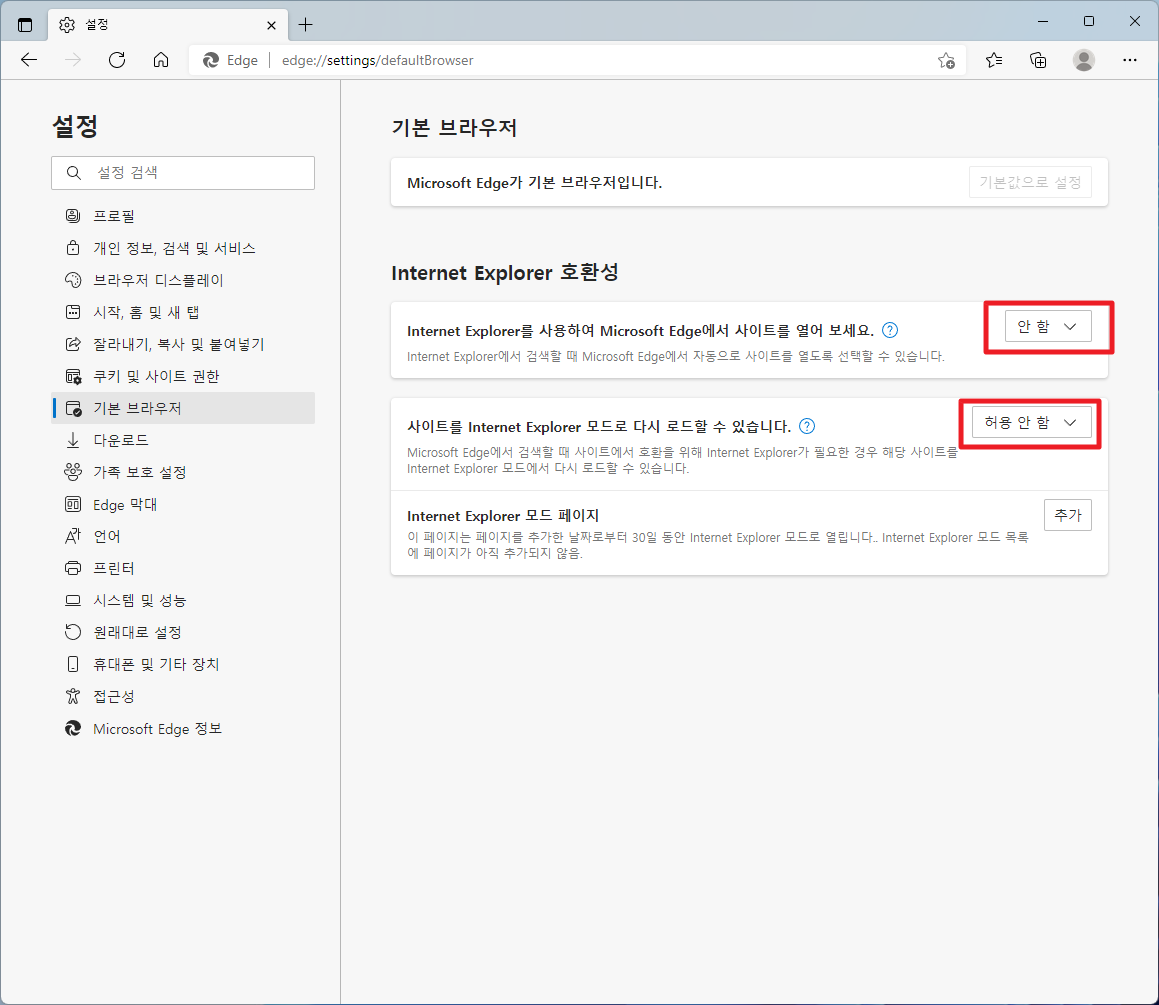Expand the 허용 안 함 dropdown
1159x1005 pixels.
(1031, 423)
